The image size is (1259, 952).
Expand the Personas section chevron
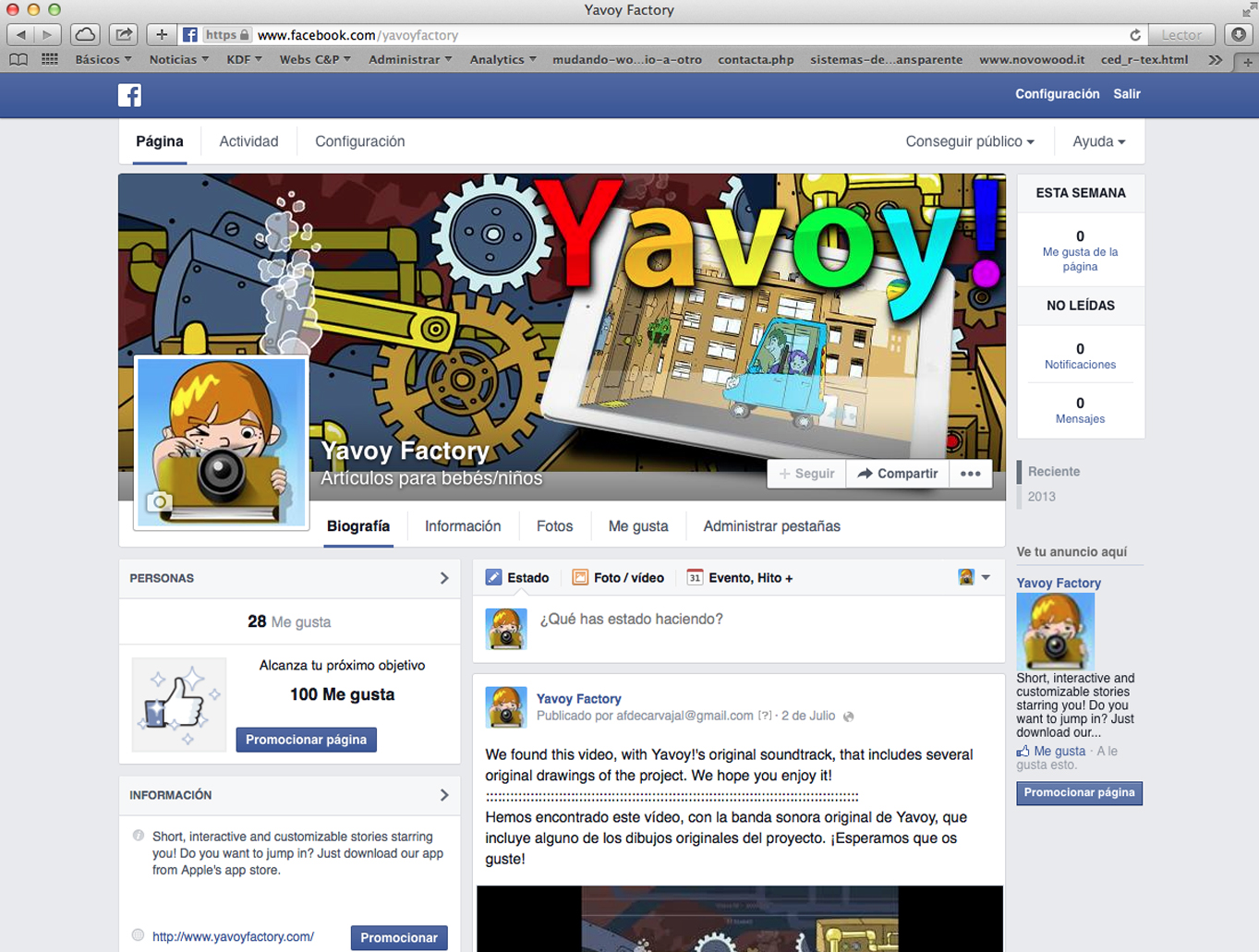(x=444, y=578)
